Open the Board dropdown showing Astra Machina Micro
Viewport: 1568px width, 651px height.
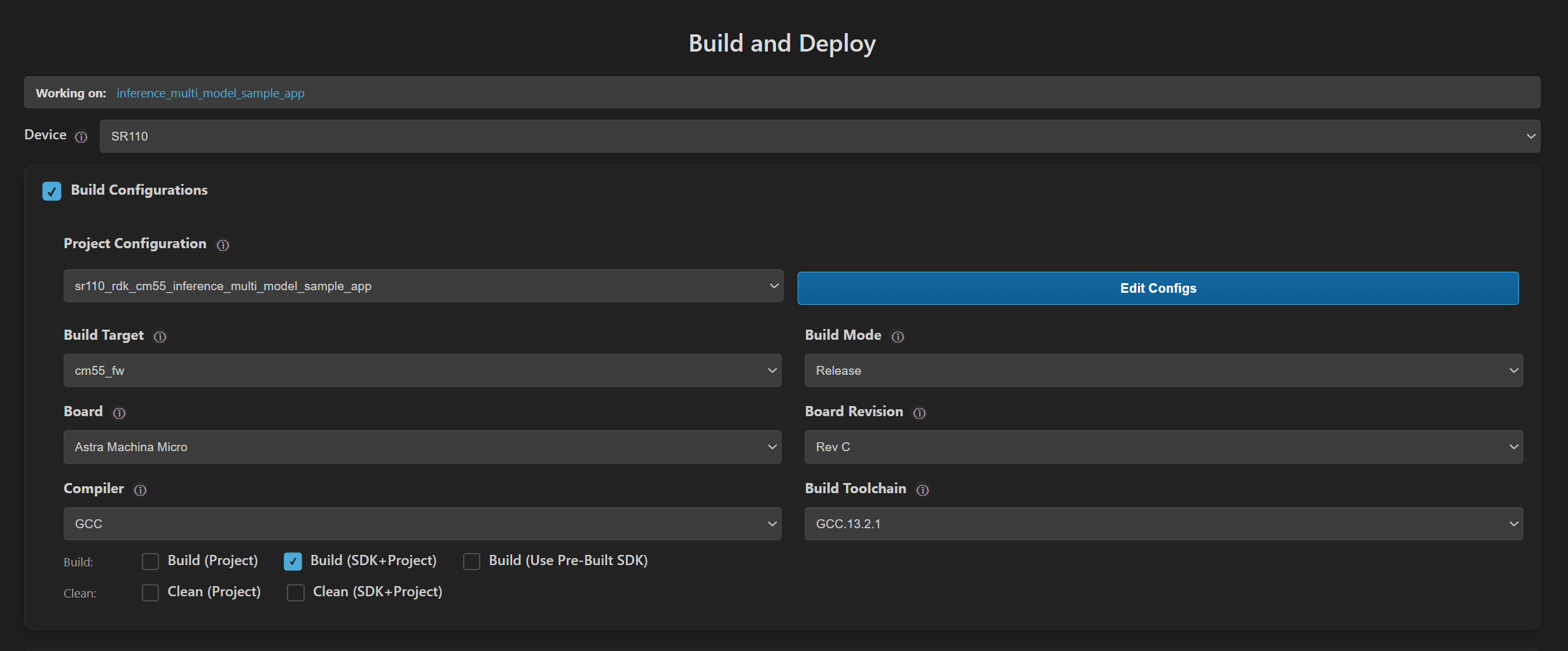(x=422, y=447)
